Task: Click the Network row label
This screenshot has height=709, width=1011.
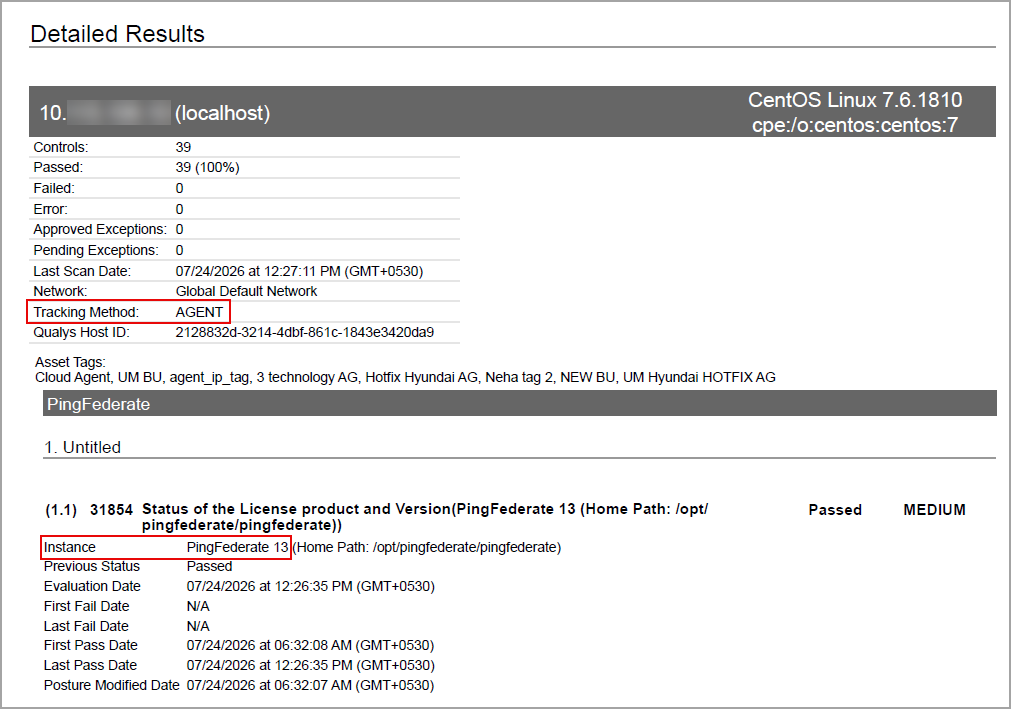Action: pyautogui.click(x=60, y=291)
